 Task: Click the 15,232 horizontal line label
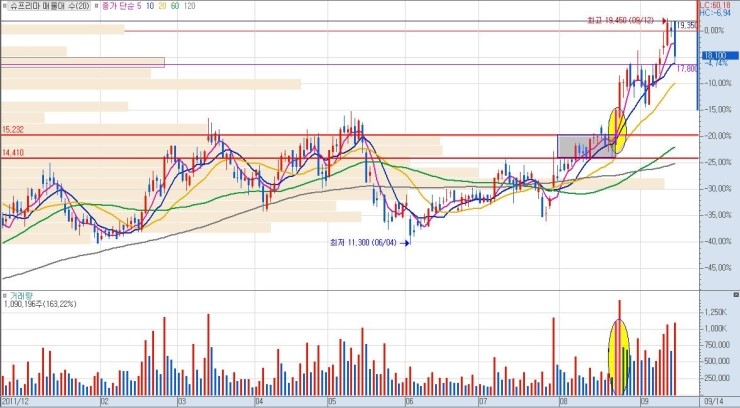14,129
